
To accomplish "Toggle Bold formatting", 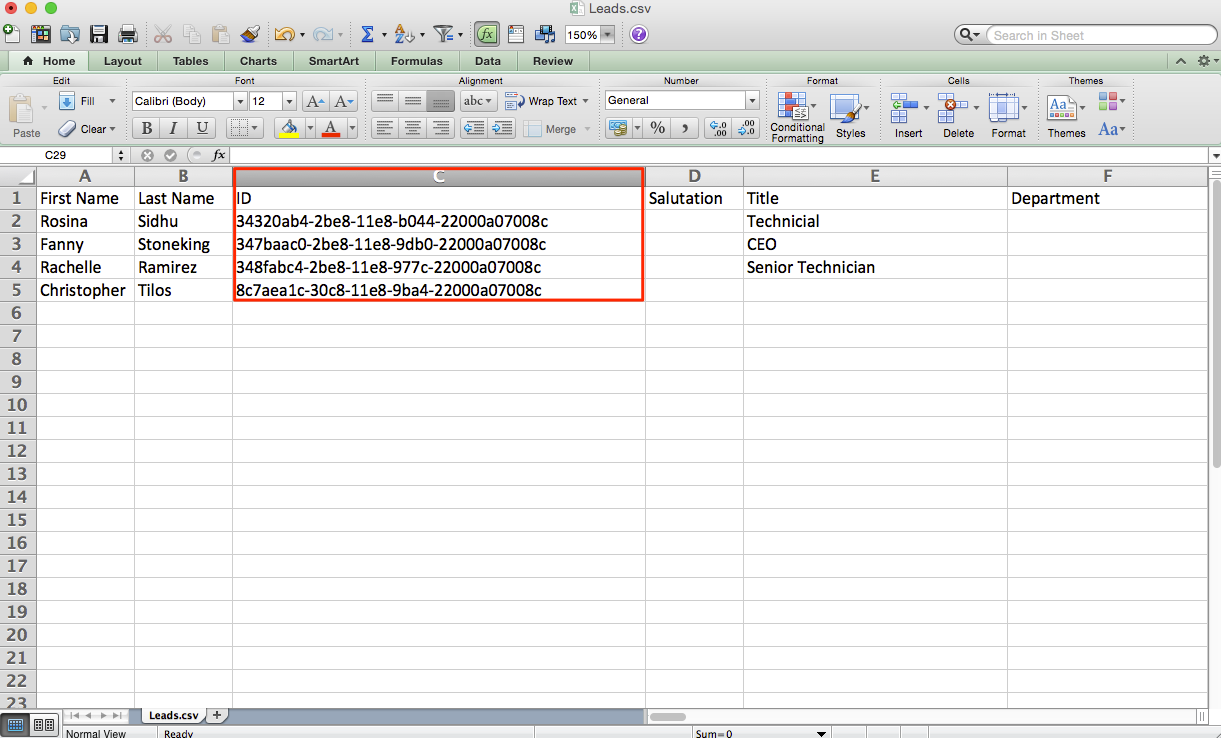I will 147,128.
